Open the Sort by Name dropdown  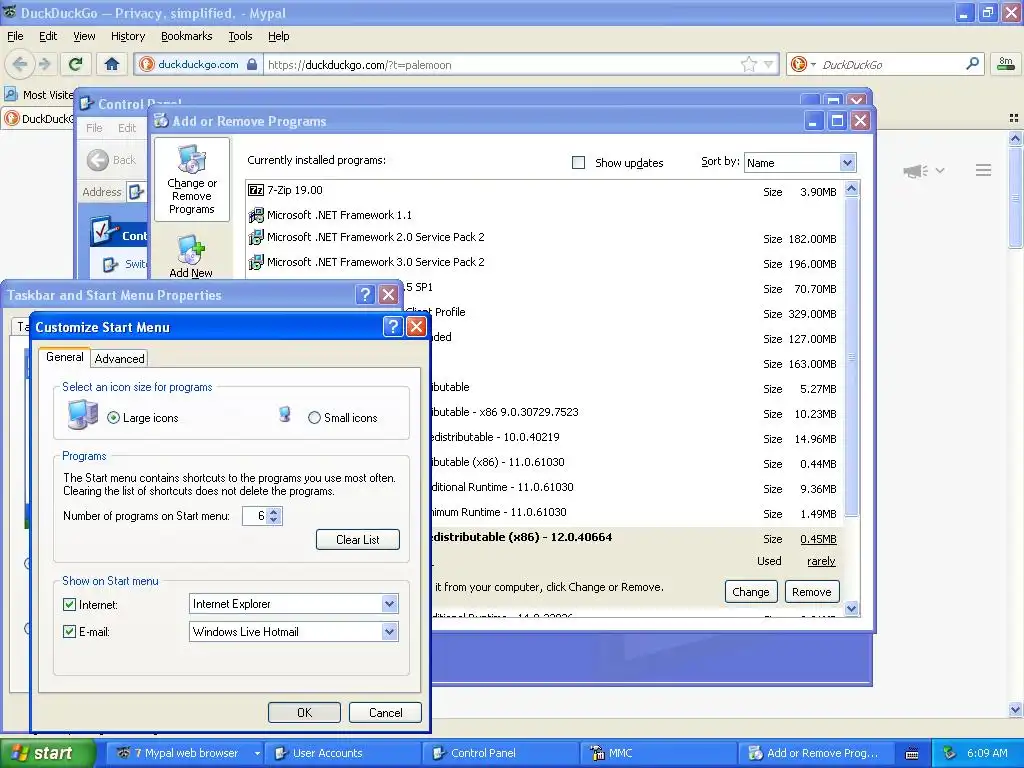(847, 163)
